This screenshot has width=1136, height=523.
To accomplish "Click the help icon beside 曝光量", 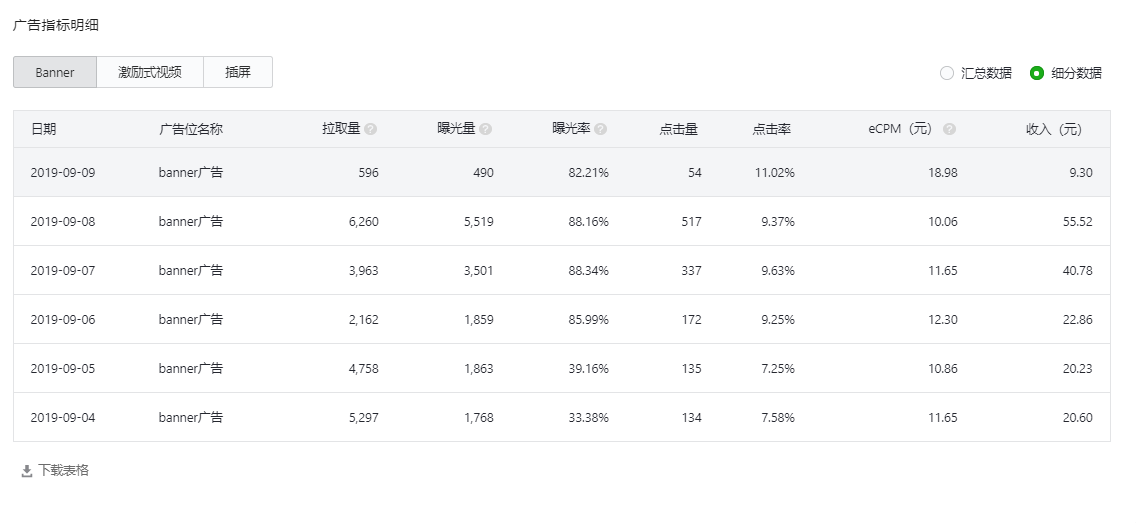I will click(x=485, y=130).
